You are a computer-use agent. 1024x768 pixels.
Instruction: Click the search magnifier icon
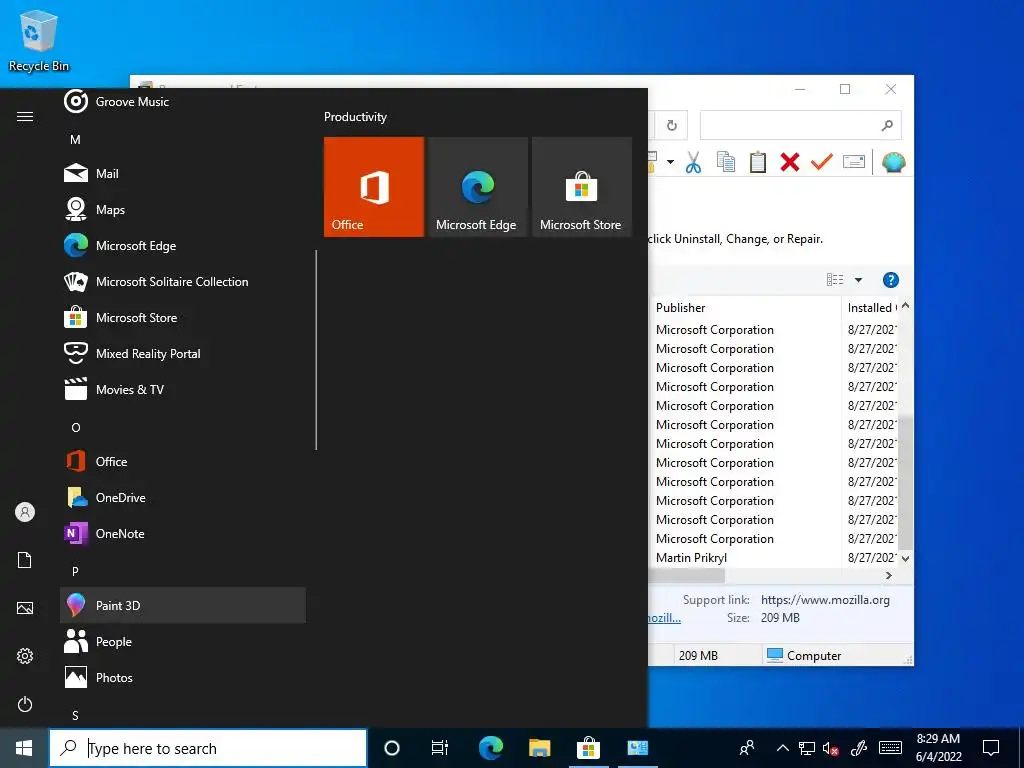[x=887, y=125]
